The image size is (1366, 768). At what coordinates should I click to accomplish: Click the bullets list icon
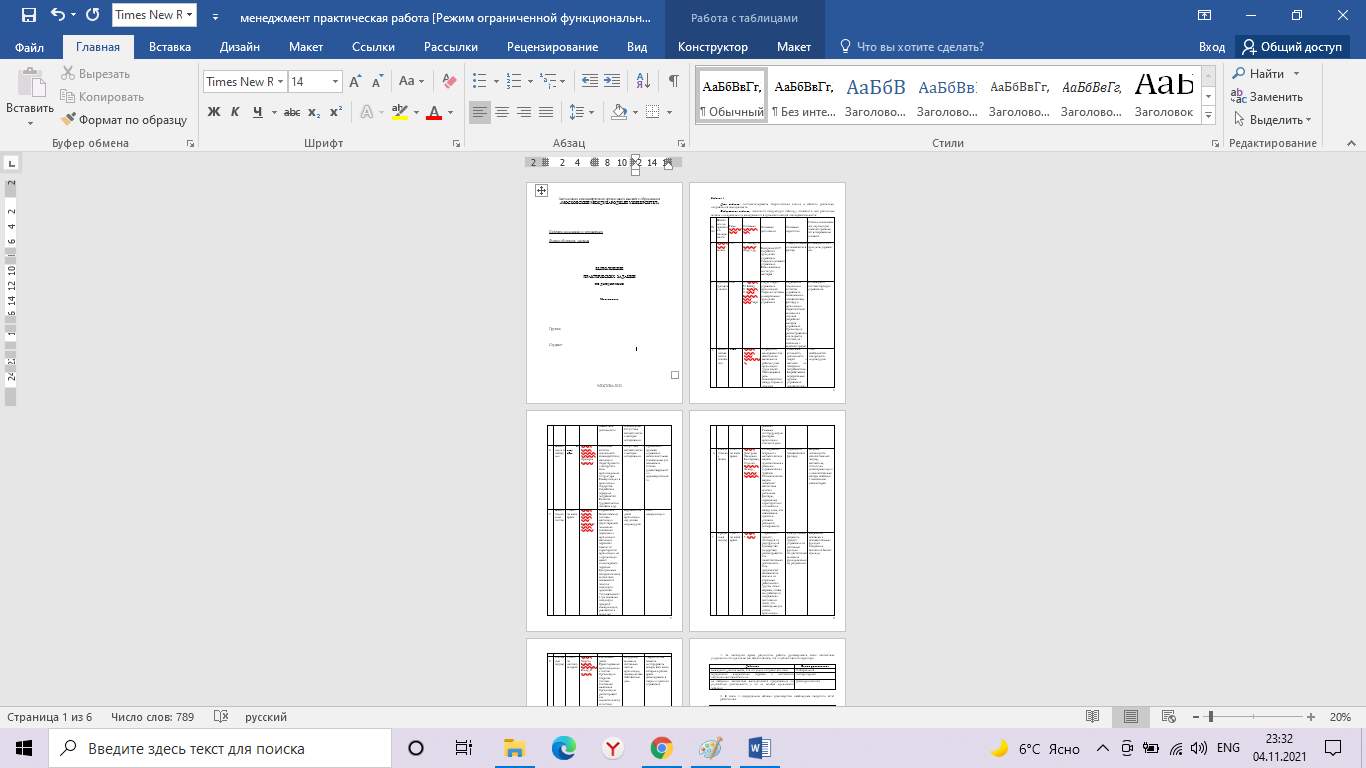click(480, 82)
